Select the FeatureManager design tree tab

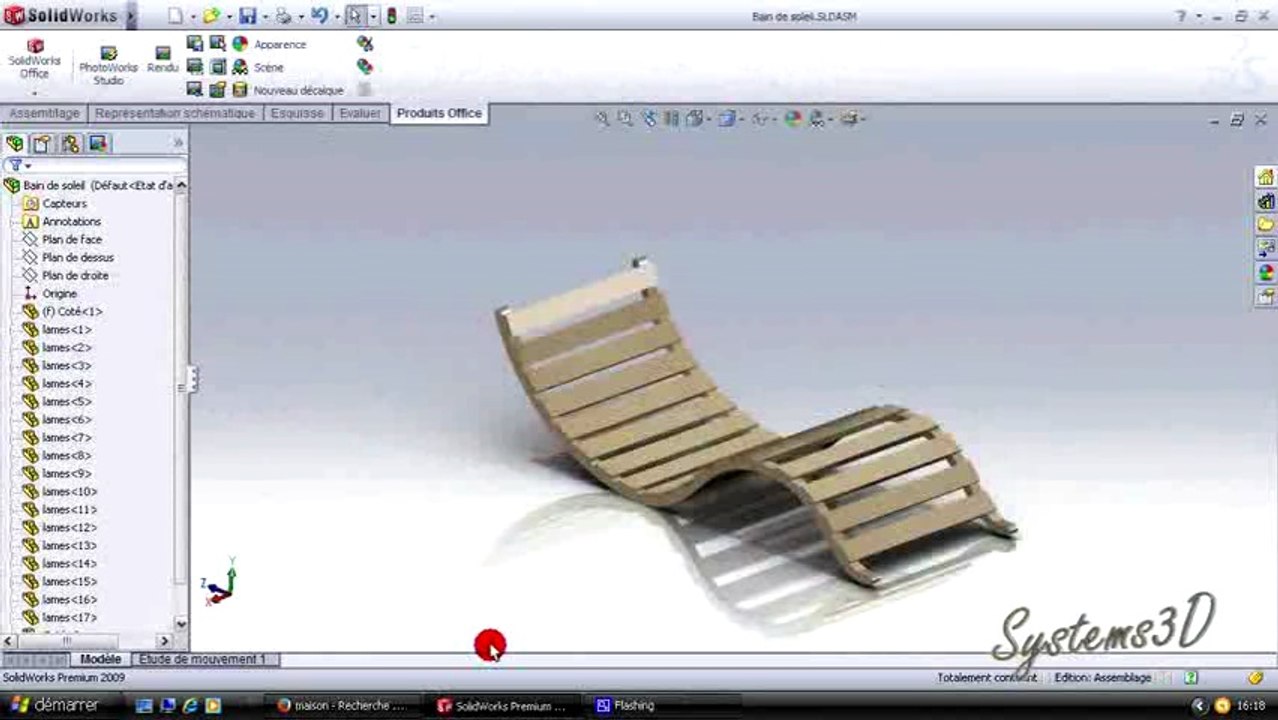click(15, 143)
